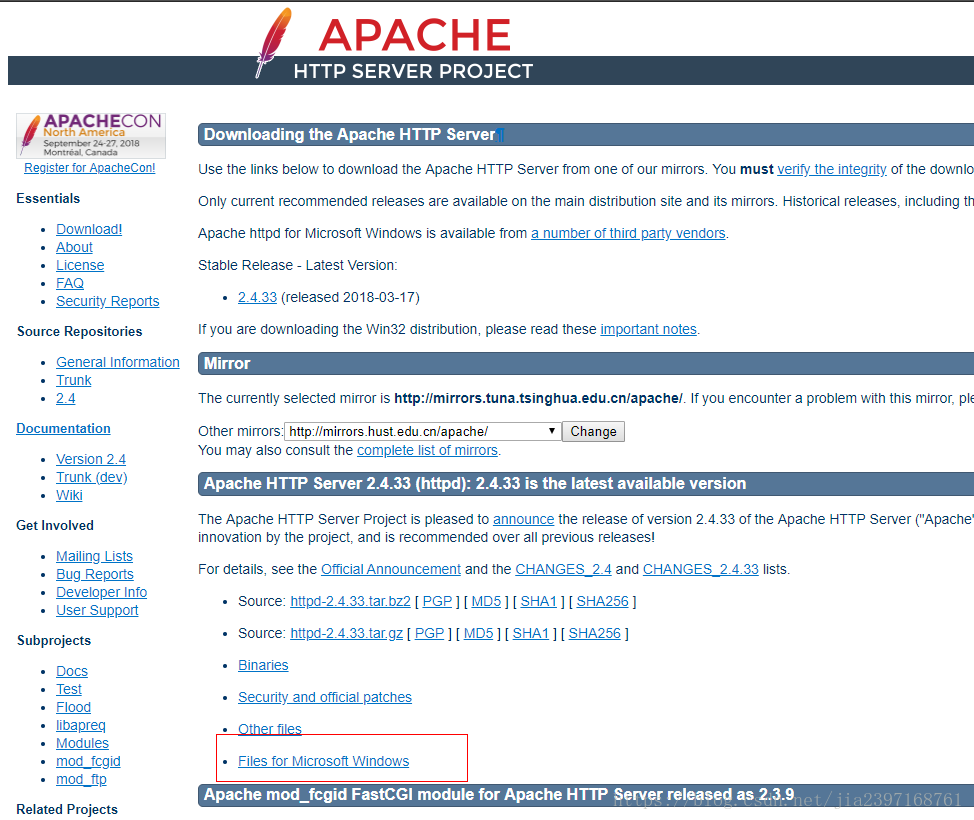The width and height of the screenshot is (974, 820).
Task: Download httpd-2.4.33.tar.gz source
Action: click(x=347, y=634)
